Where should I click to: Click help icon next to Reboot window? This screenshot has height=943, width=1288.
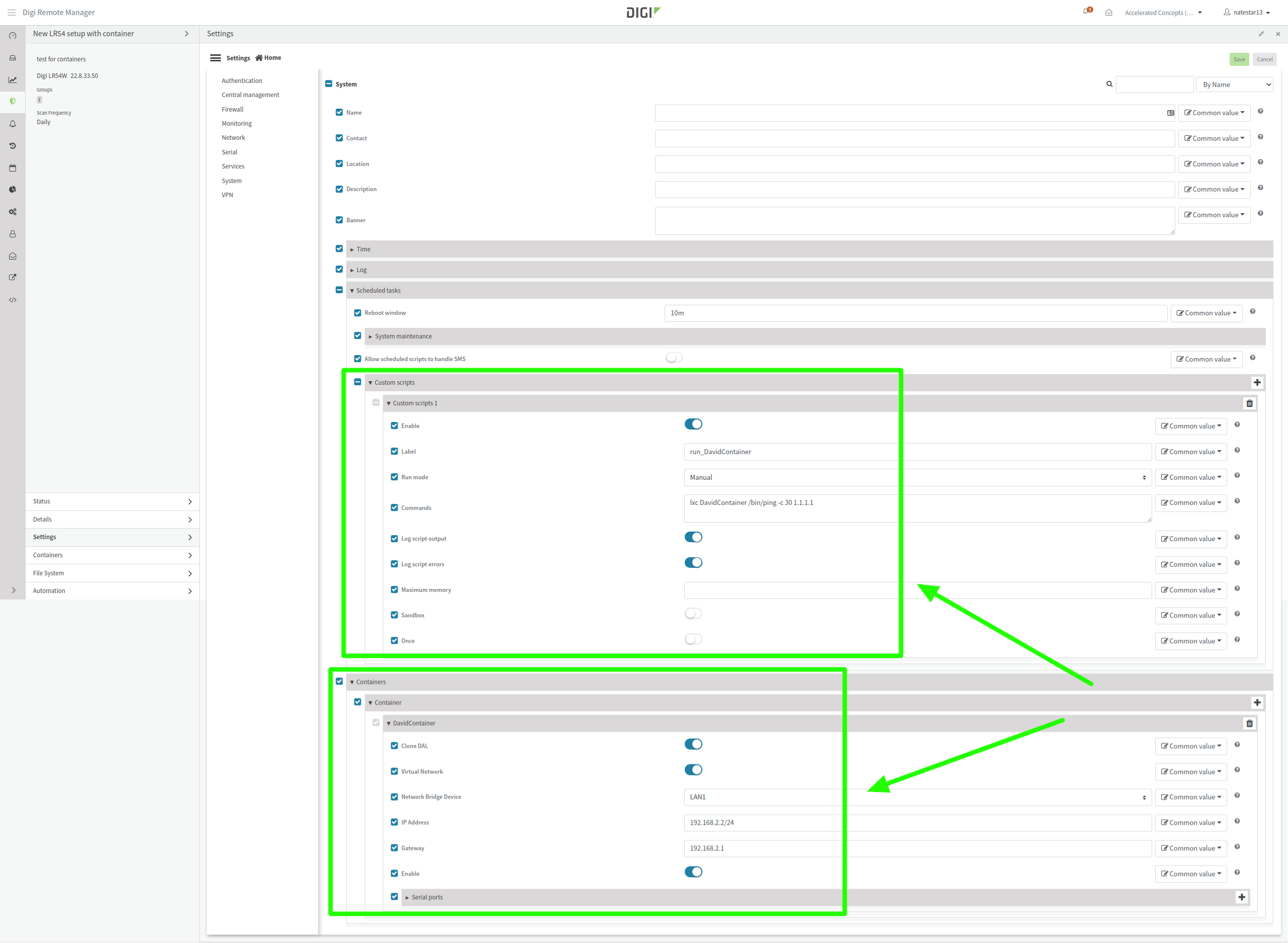coord(1252,312)
